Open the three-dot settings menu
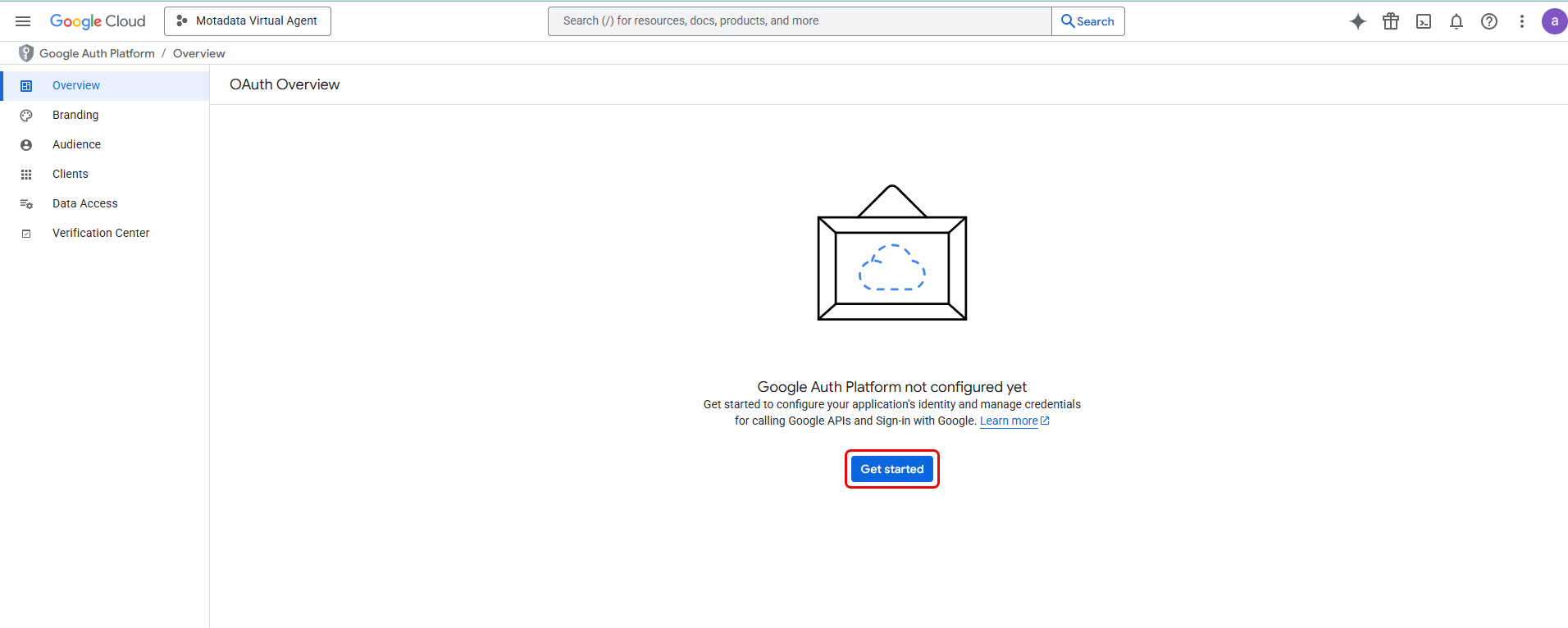Screen dimensions: 1568x628 coord(1522,21)
